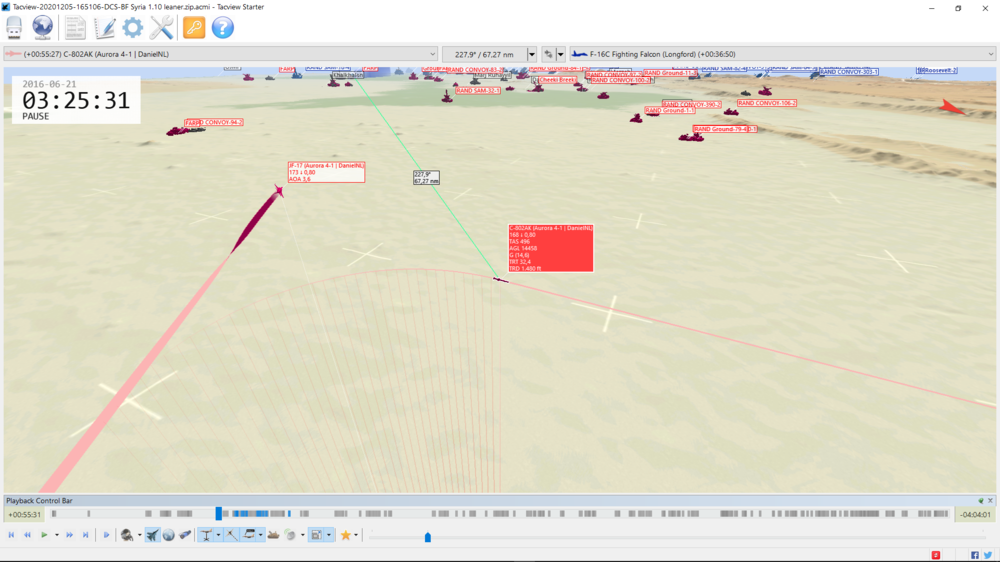Click the timeline position marker at +00:55:31
The width and height of the screenshot is (1000, 562).
tap(219, 514)
